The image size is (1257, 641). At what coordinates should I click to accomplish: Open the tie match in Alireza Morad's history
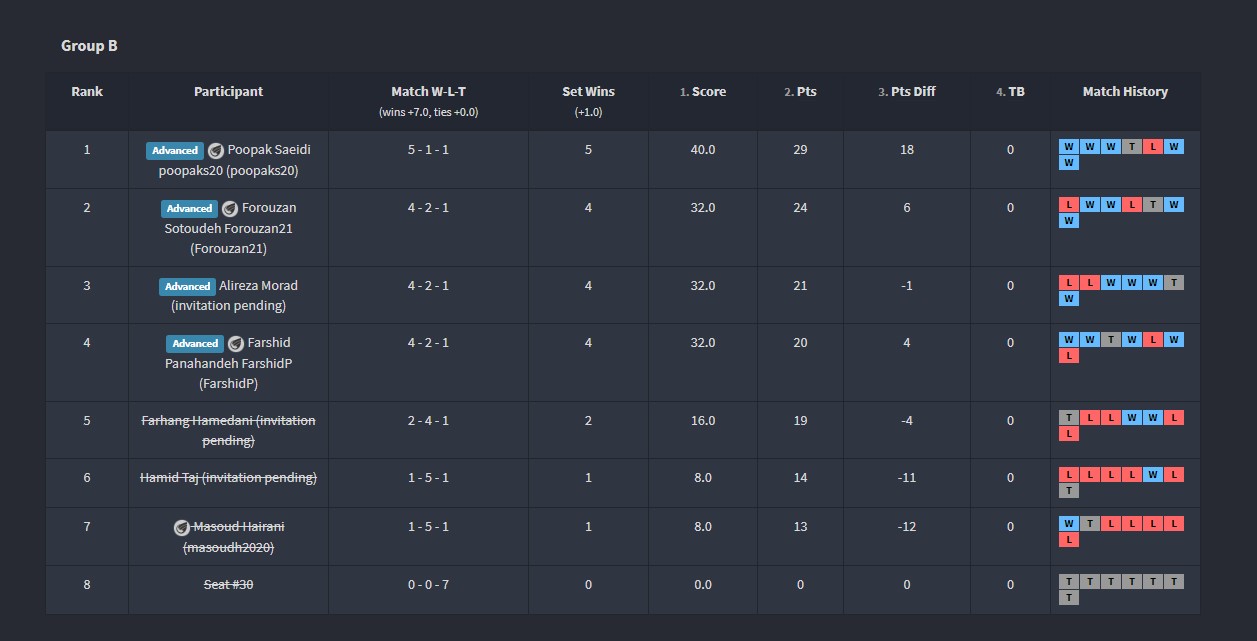(x=1174, y=282)
